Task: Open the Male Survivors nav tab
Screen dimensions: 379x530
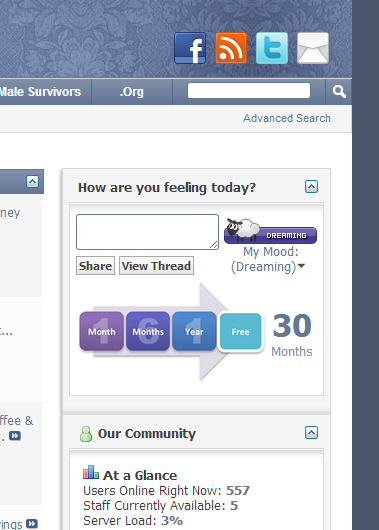Action: (x=41, y=92)
